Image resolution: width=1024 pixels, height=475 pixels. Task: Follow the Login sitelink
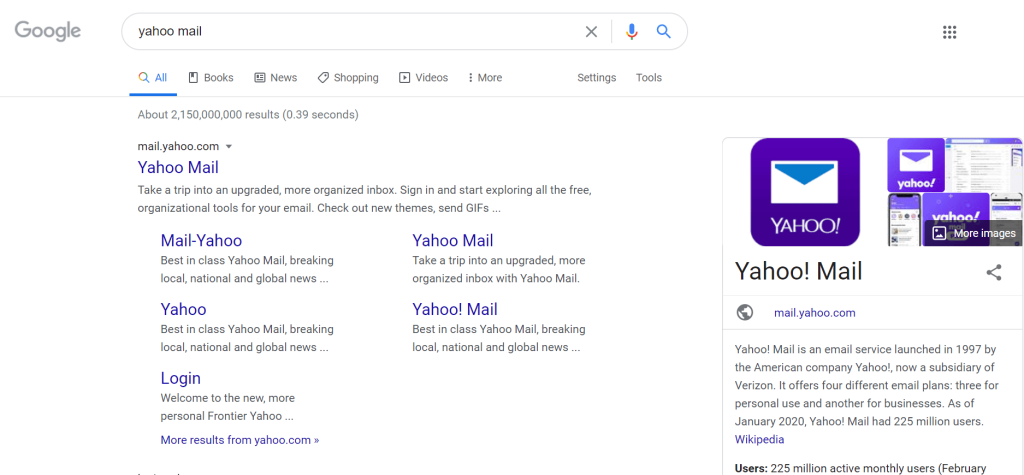181,378
